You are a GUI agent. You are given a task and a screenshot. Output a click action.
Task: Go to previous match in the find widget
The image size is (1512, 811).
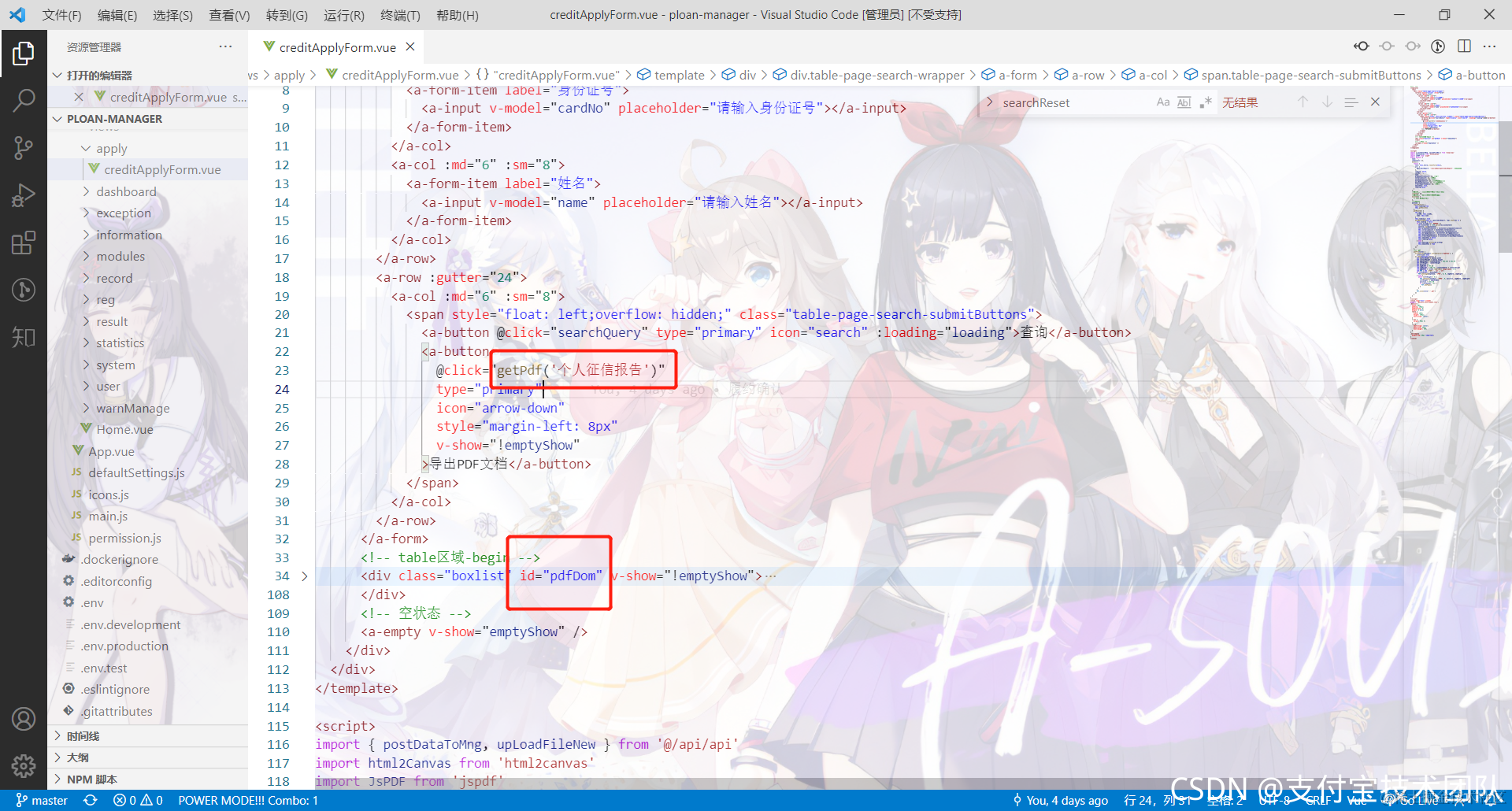pyautogui.click(x=1303, y=102)
